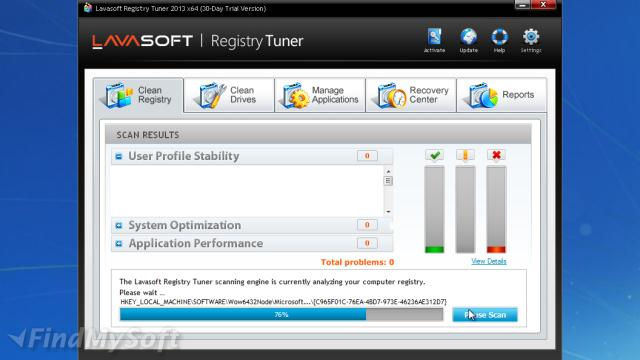Image resolution: width=640 pixels, height=360 pixels.
Task: Click the scan progress bar at 76%
Action: 281,314
